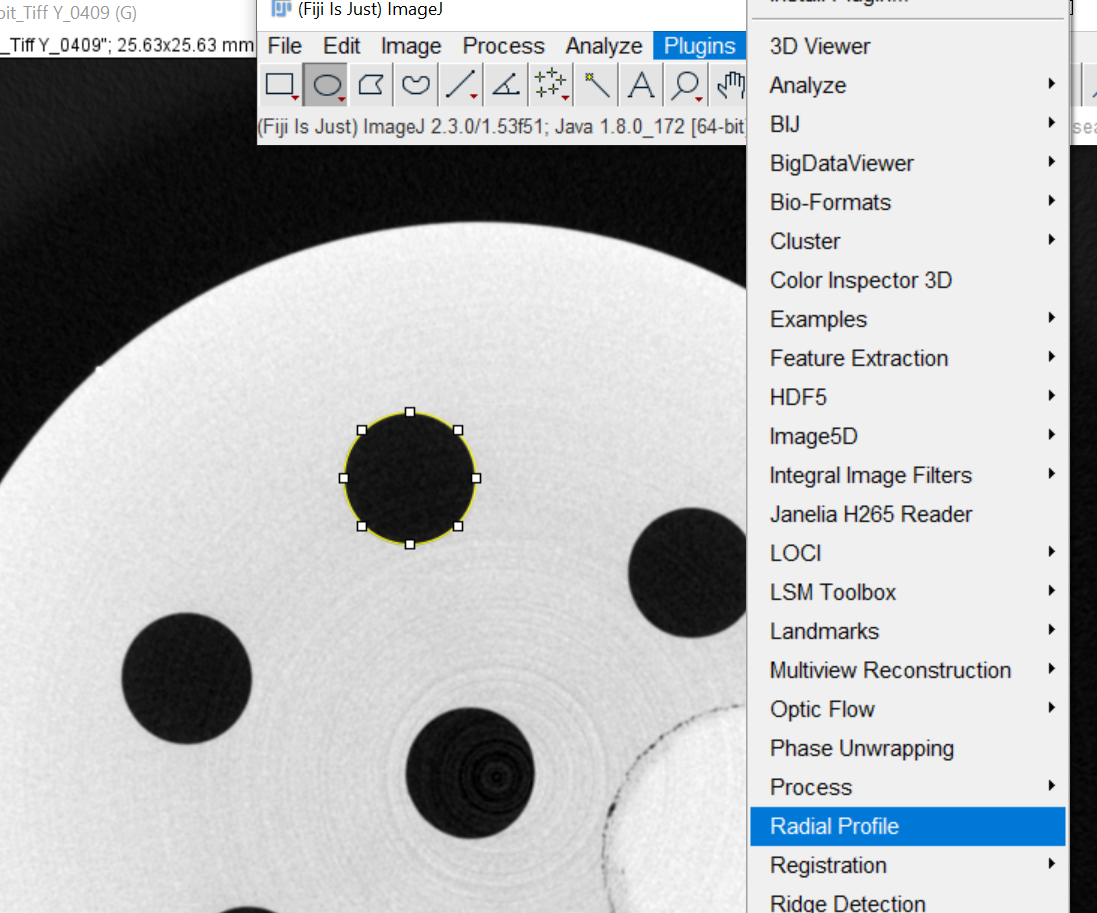This screenshot has width=1097, height=913.
Task: Open the Ridge Detection plugin
Action: coord(907,900)
